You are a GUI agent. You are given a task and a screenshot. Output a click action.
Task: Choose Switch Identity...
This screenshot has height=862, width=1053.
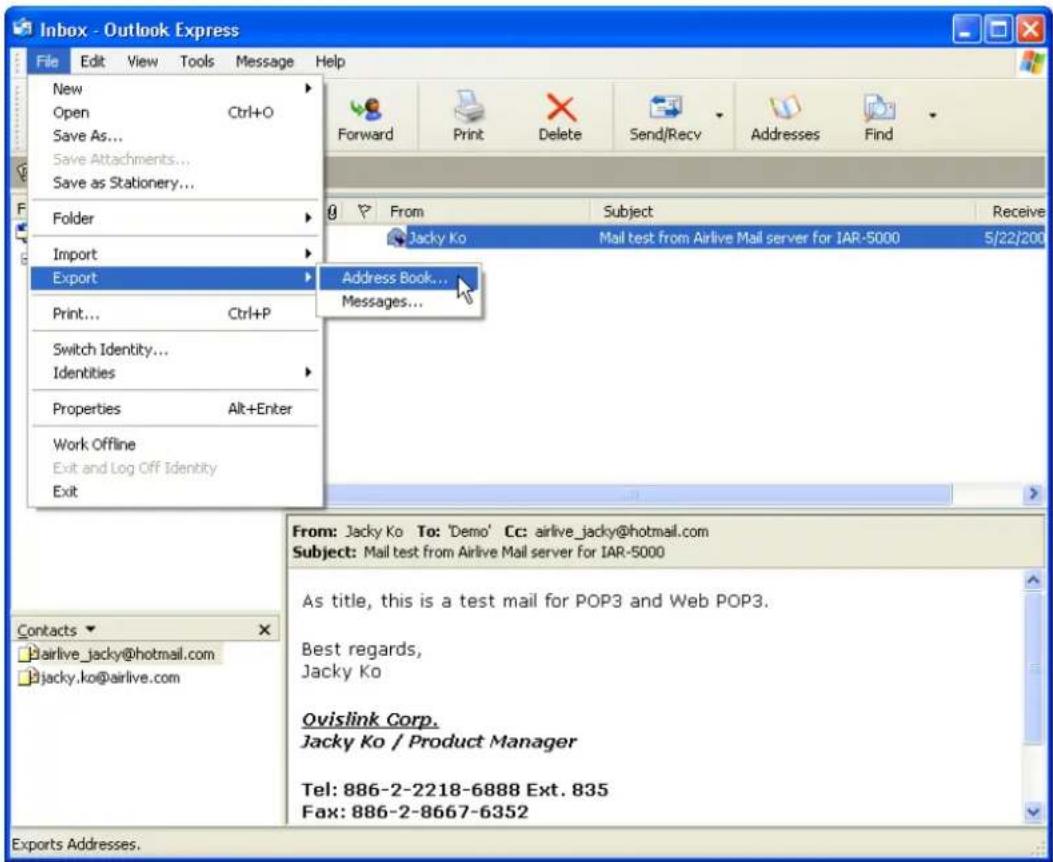(174, 350)
